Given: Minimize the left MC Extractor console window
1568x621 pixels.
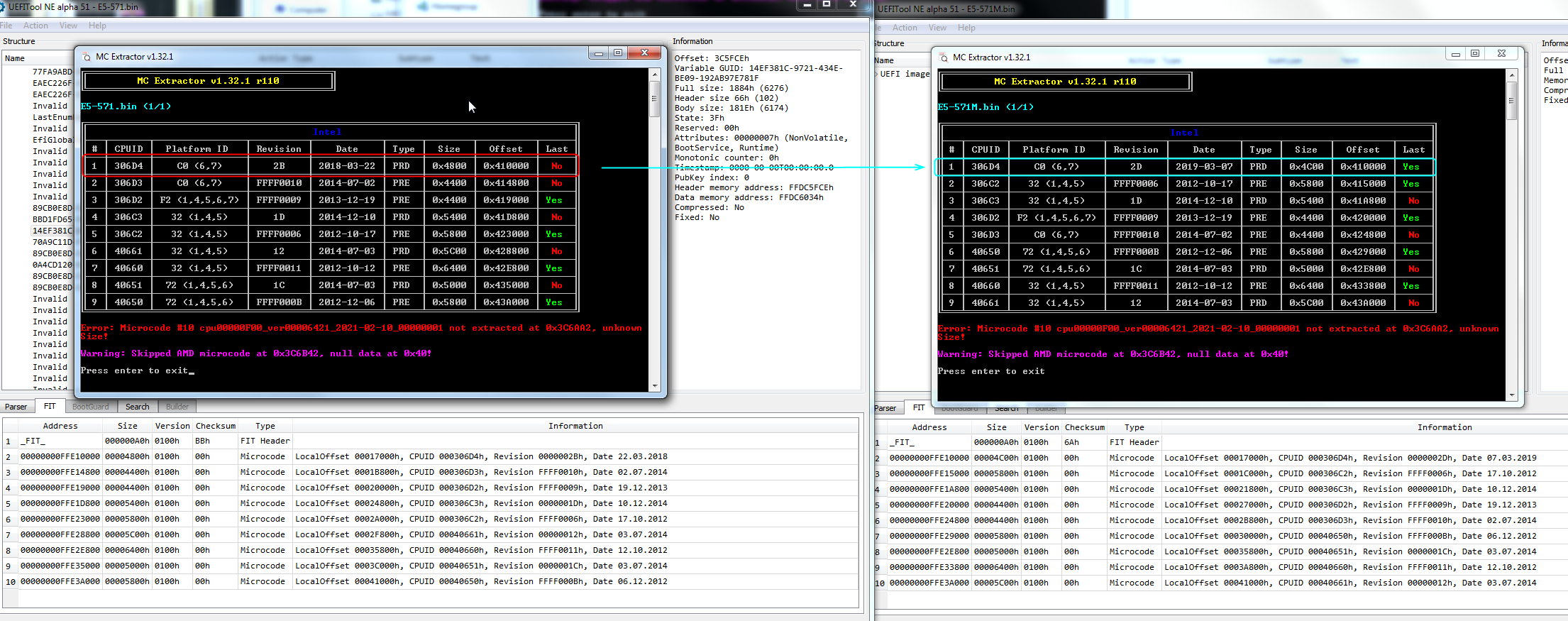Looking at the screenshot, I should click(x=599, y=53).
